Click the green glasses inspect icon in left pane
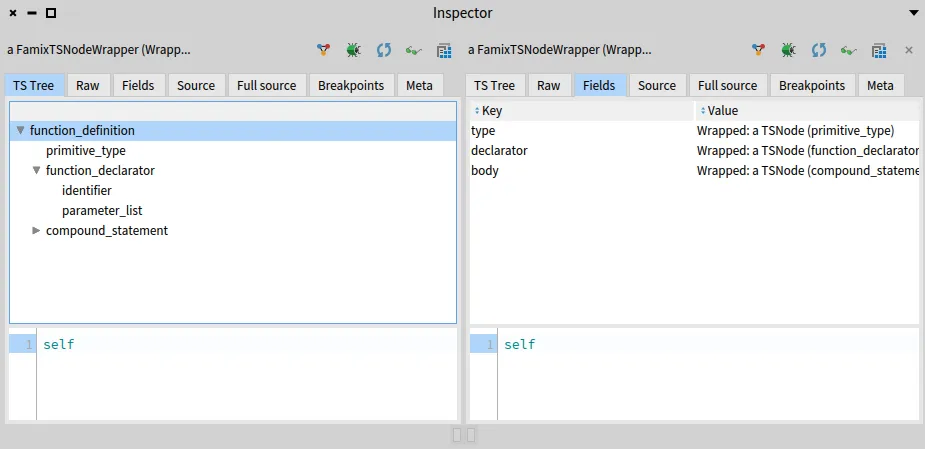Image resolution: width=925 pixels, height=449 pixels. (x=414, y=51)
